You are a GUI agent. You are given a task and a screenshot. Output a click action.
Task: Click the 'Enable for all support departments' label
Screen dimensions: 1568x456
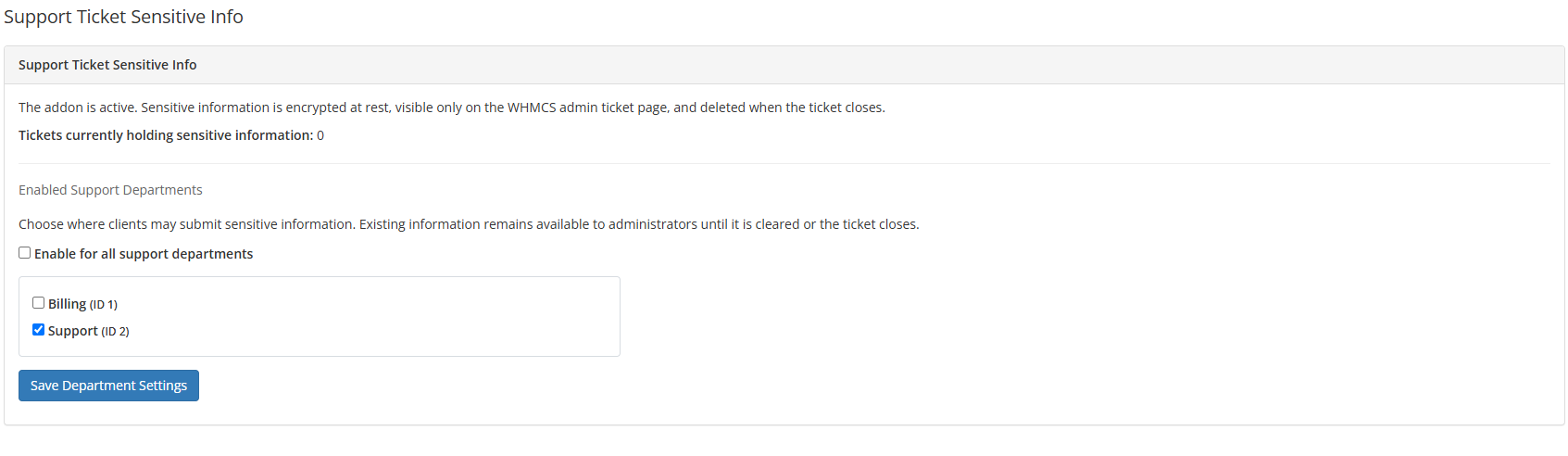pyautogui.click(x=144, y=254)
